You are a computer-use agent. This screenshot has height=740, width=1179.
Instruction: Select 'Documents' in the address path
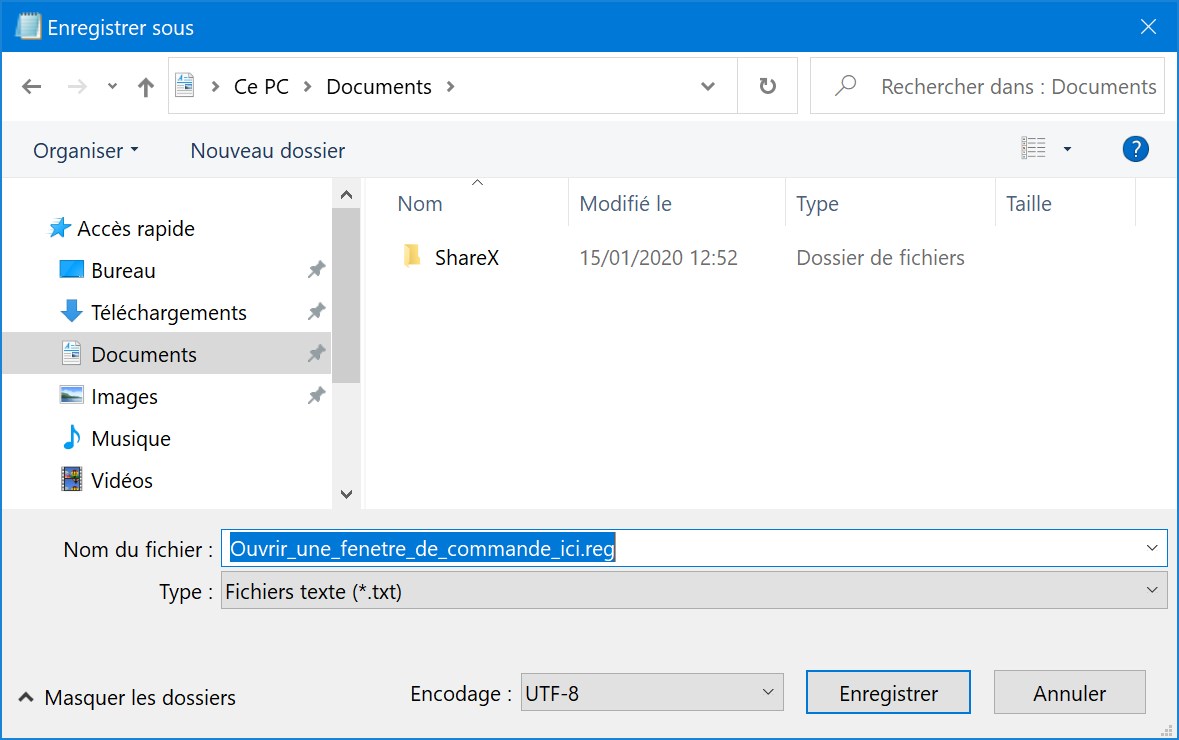(379, 86)
